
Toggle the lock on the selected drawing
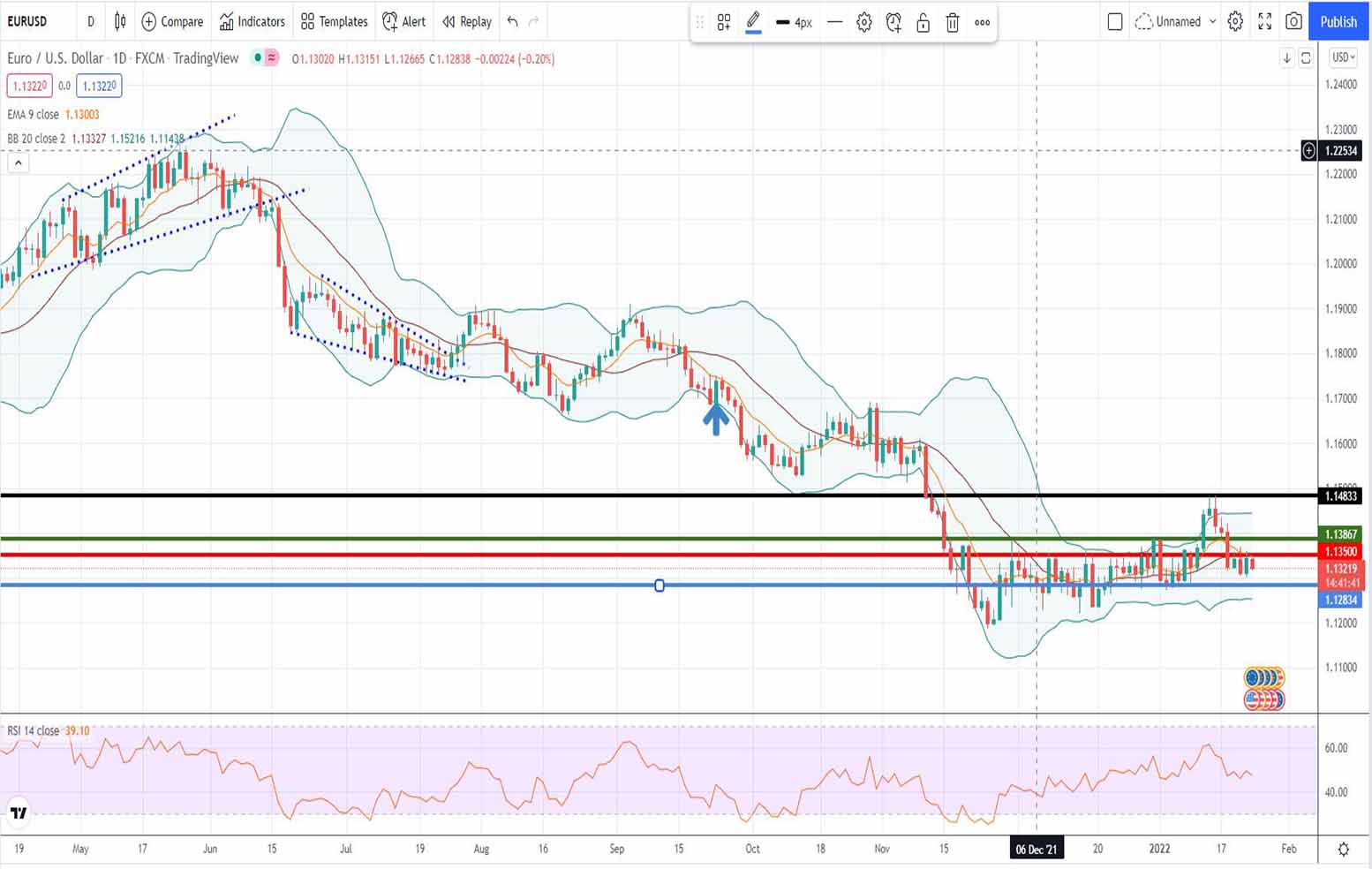point(923,23)
